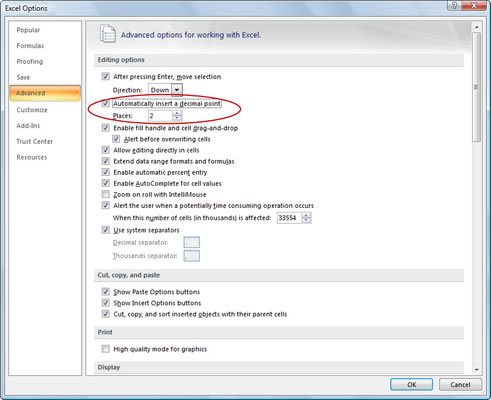
Task: Click the Help question mark button
Action: 455,5
